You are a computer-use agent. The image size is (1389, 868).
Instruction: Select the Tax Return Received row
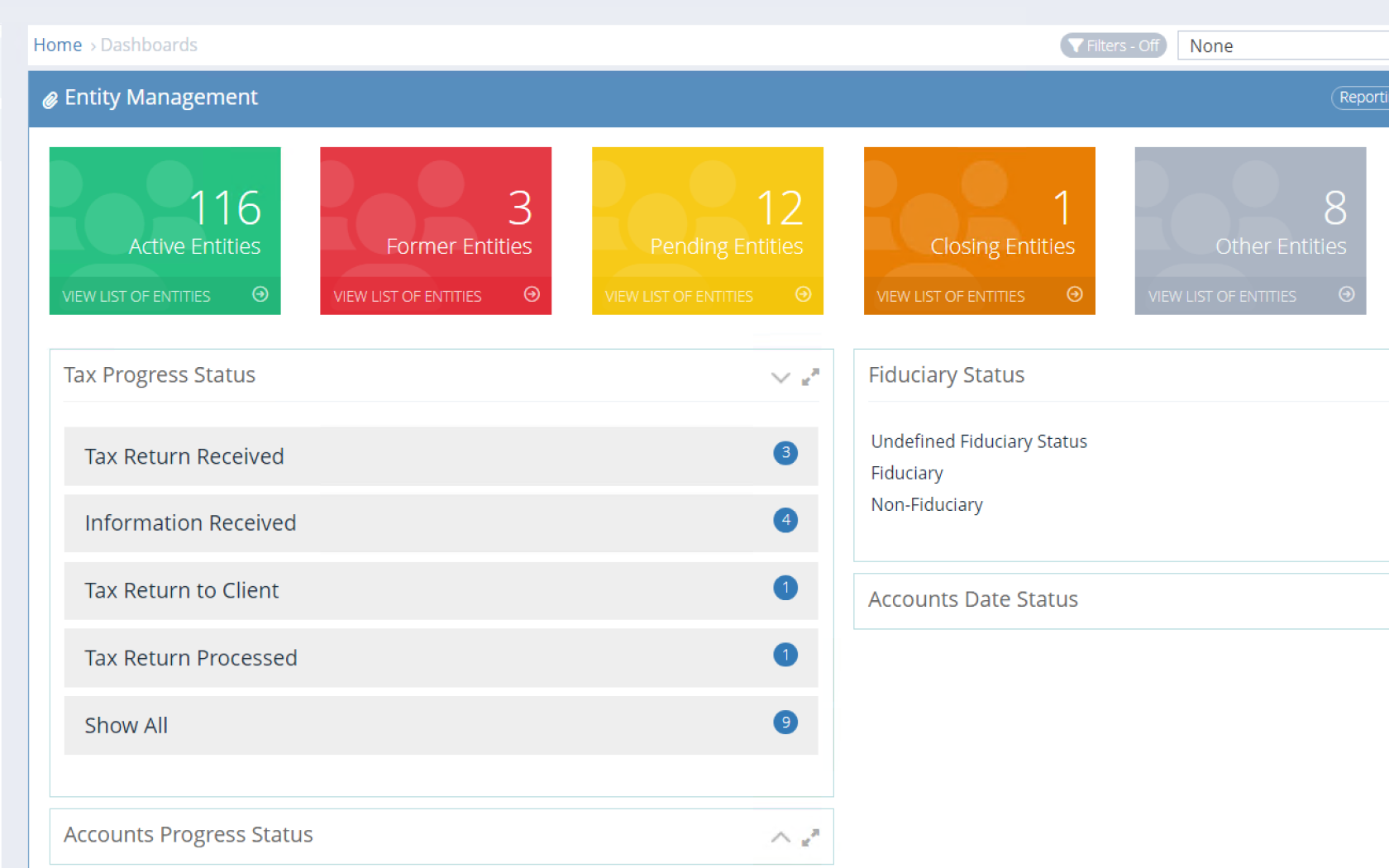[x=440, y=456]
